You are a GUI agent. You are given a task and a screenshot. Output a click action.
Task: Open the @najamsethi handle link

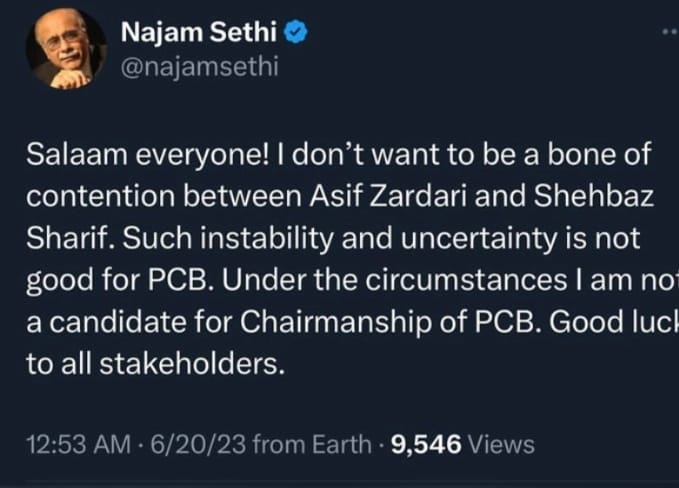click(198, 66)
